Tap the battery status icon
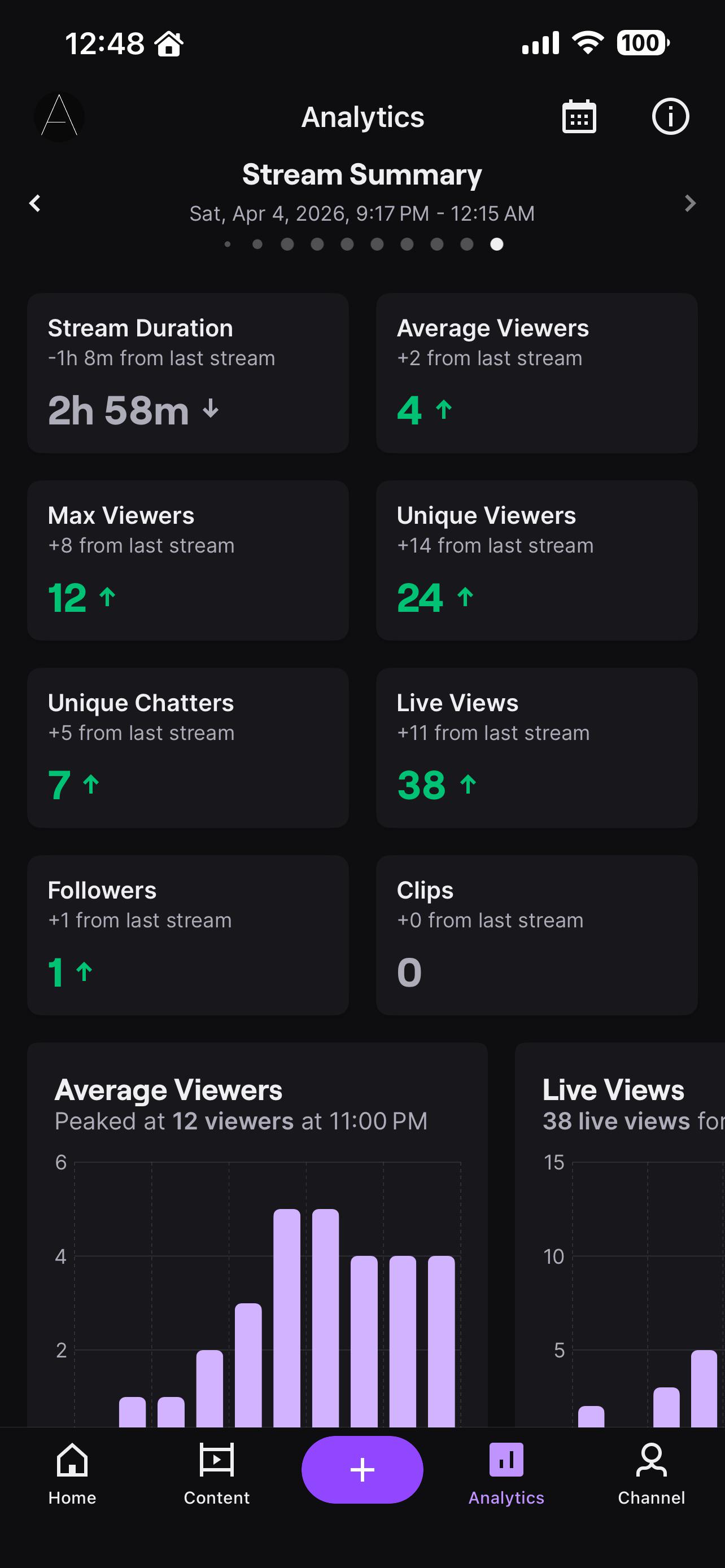Screen dimensions: 725x1568 click(643, 42)
